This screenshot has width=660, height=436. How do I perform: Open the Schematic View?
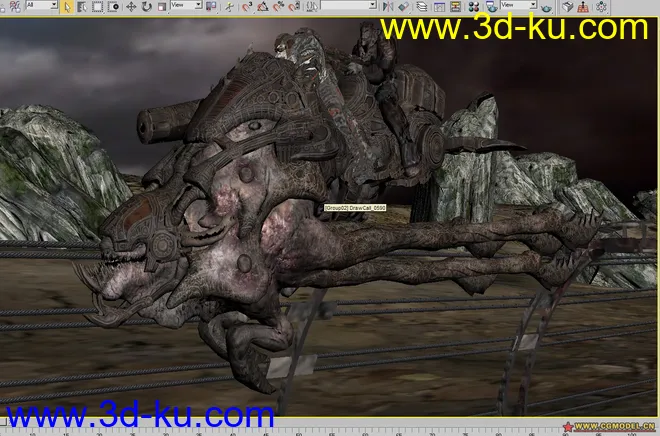point(455,6)
